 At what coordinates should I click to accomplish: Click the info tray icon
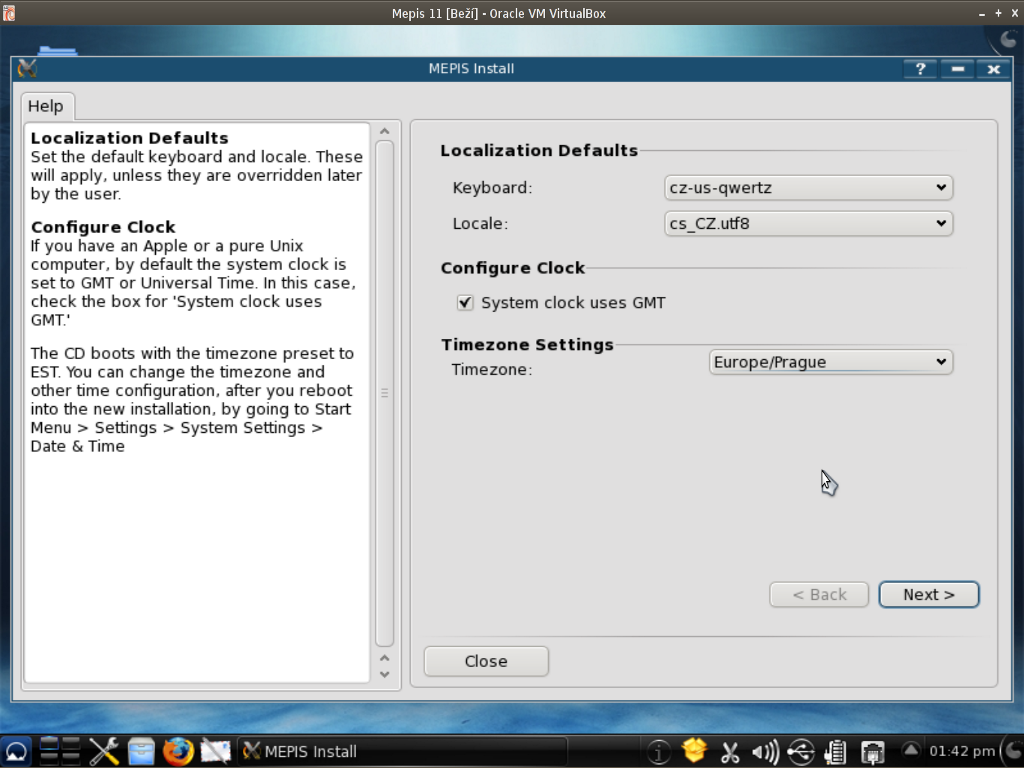click(x=658, y=752)
